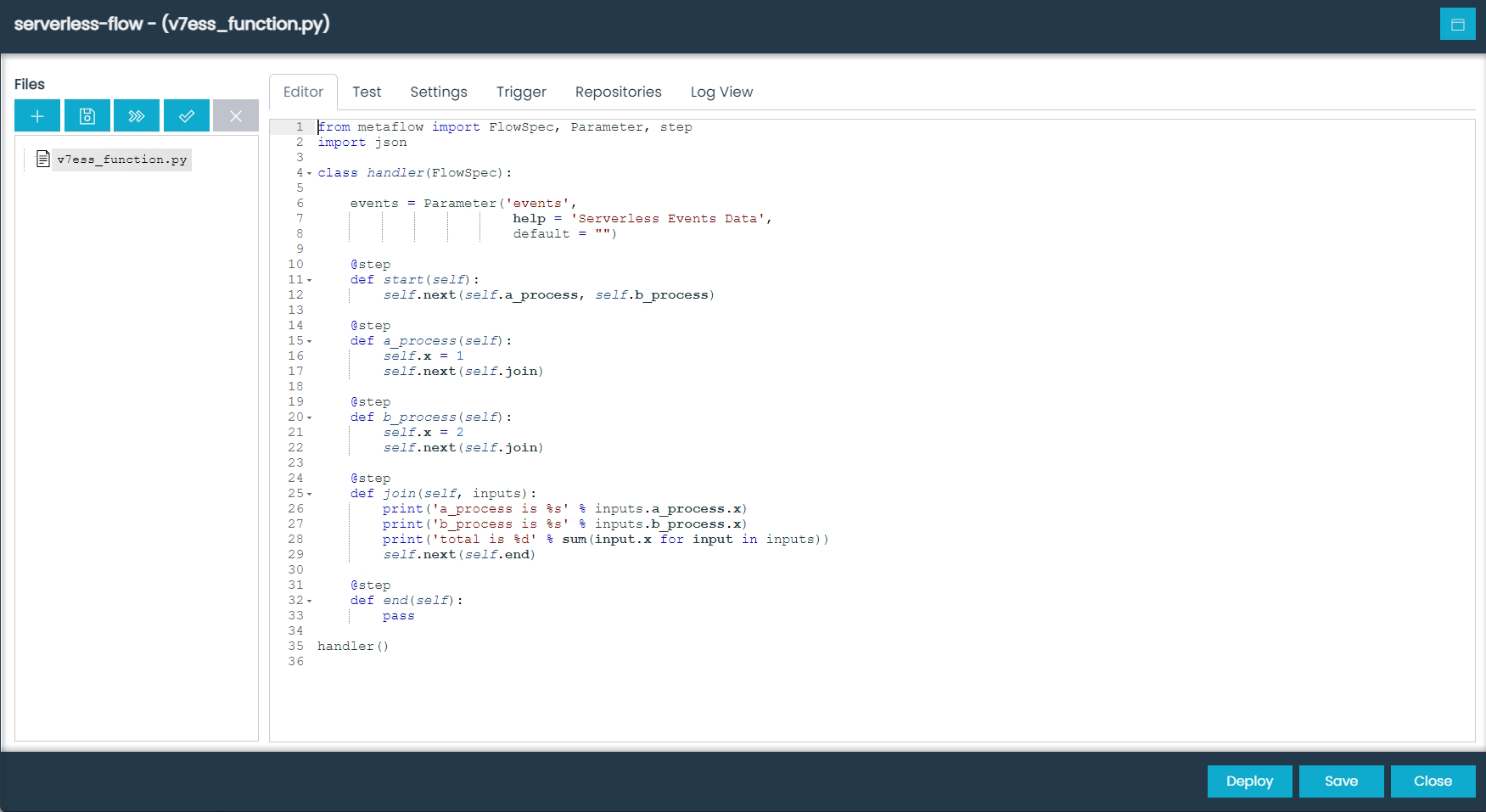Select the Editor tab
1486x812 pixels.
click(303, 92)
